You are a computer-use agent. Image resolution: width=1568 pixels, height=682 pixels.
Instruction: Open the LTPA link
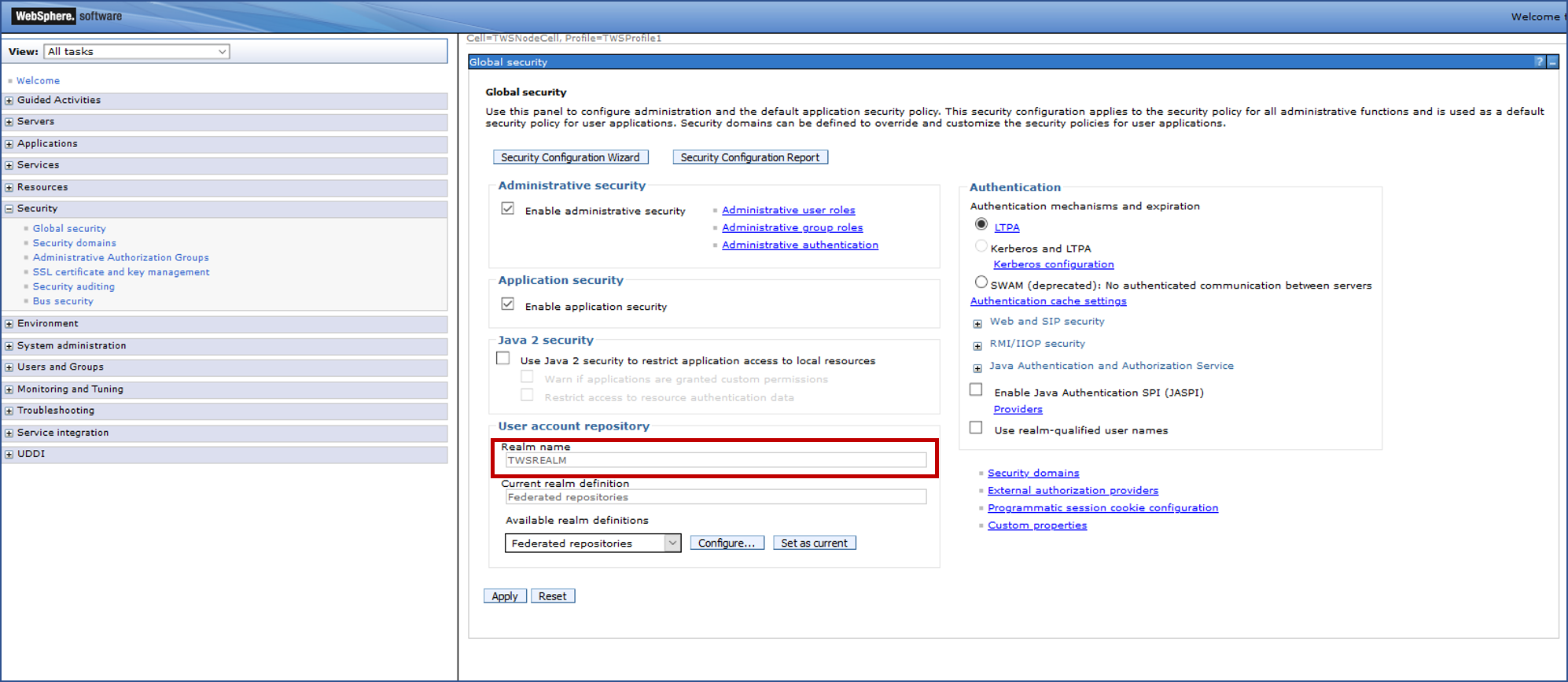pos(1007,227)
